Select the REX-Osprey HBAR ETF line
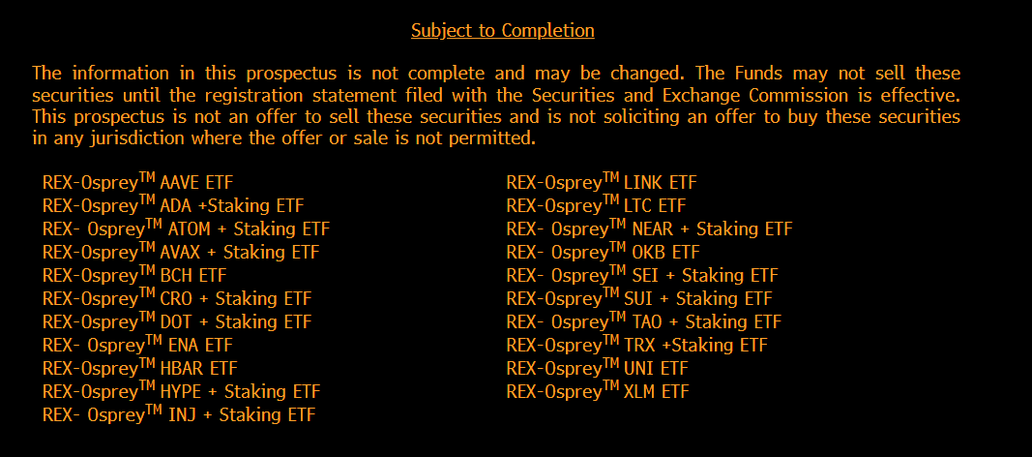This screenshot has height=457, width=1032. [140, 368]
